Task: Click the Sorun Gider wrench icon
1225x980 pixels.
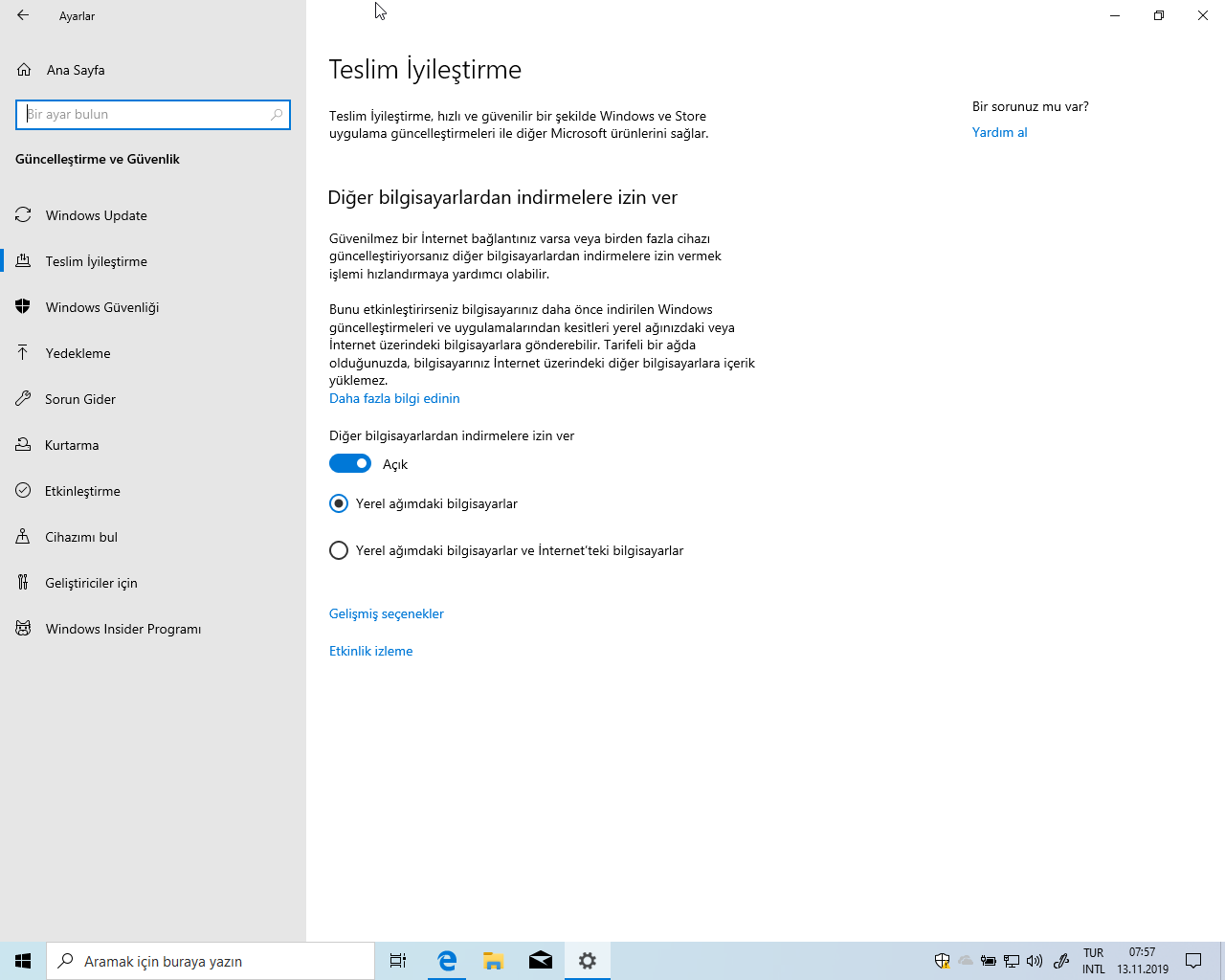Action: pyautogui.click(x=23, y=399)
